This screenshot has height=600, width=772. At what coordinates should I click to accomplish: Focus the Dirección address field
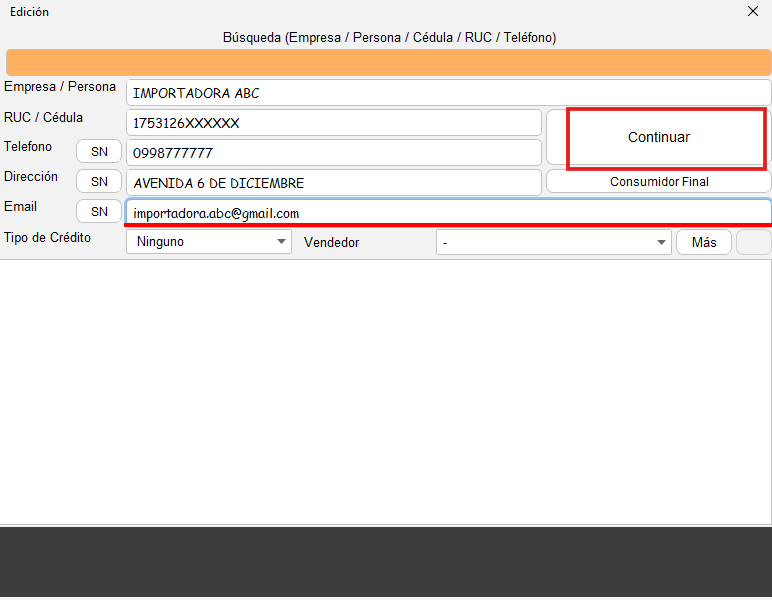pos(333,183)
